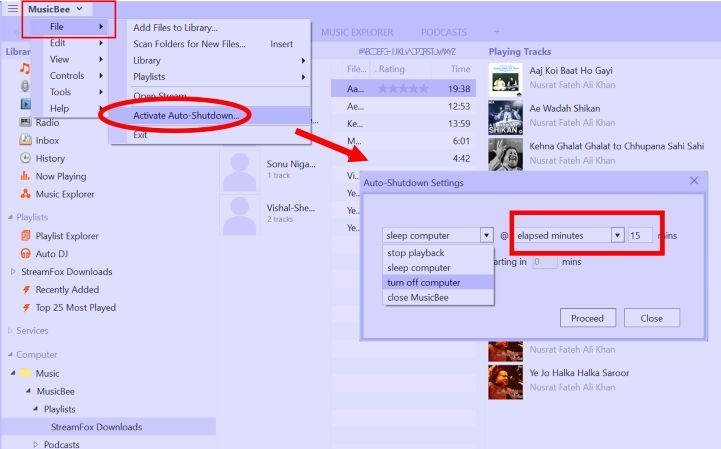Click the sleep computer combo box arrow

click(486, 236)
